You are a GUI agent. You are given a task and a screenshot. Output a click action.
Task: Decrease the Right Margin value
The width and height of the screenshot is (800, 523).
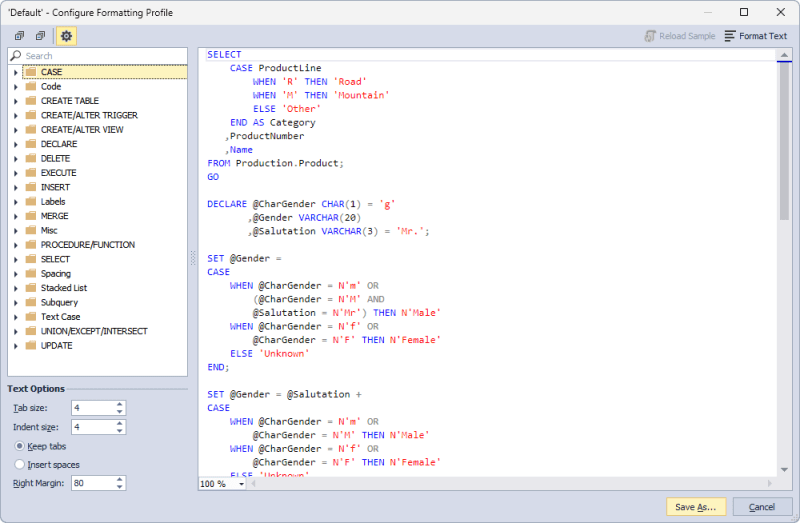pyautogui.click(x=119, y=487)
